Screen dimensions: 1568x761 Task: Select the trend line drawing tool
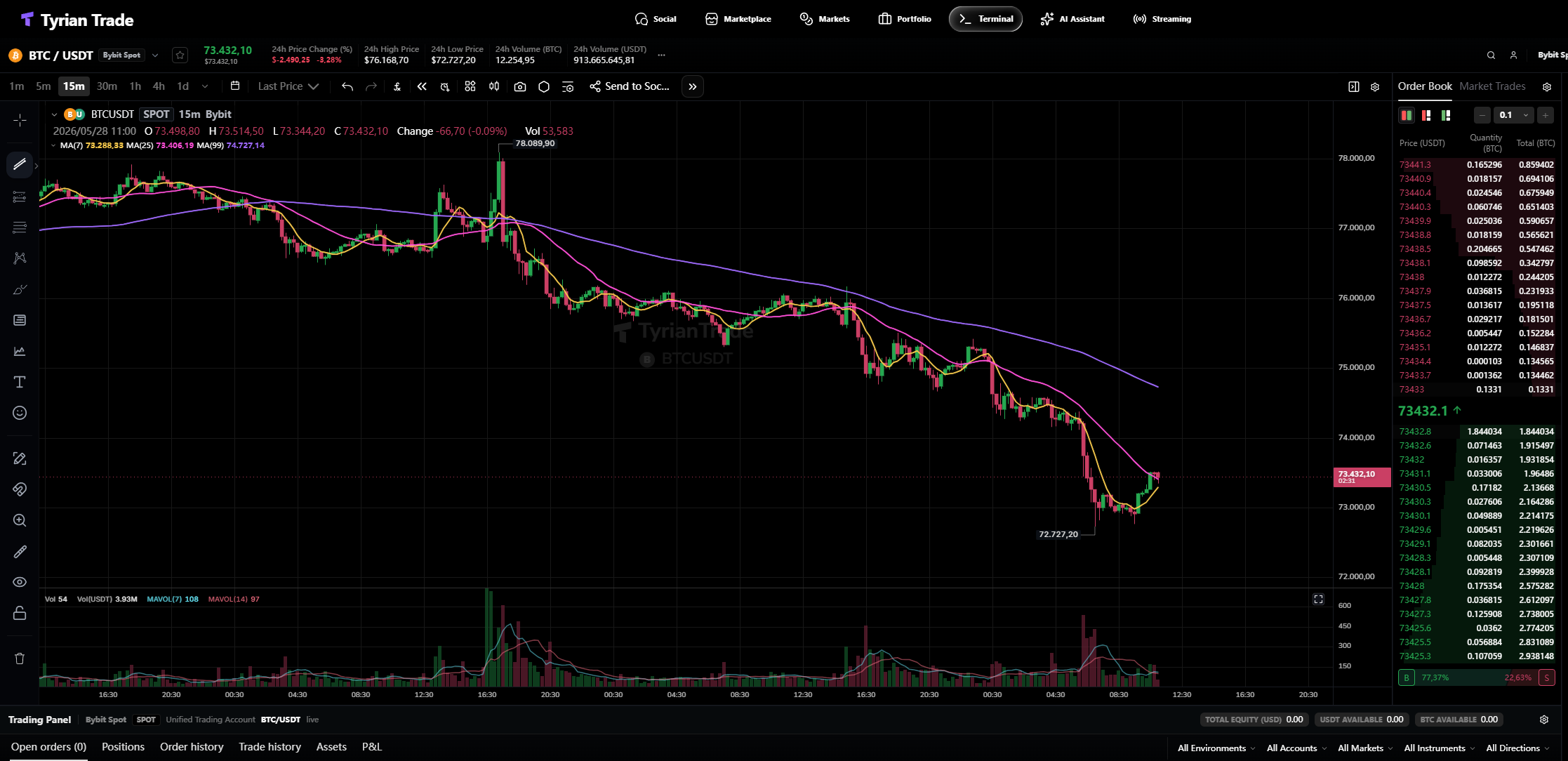coord(20,164)
